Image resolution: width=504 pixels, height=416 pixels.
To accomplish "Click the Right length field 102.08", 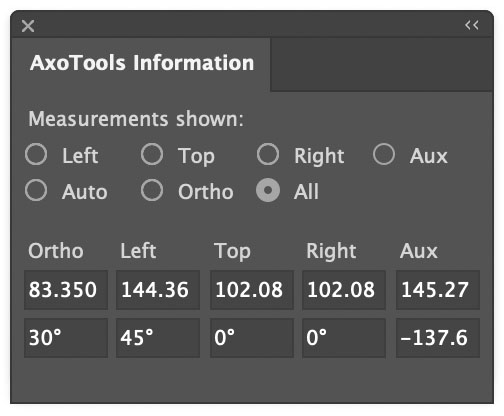I will [x=344, y=290].
